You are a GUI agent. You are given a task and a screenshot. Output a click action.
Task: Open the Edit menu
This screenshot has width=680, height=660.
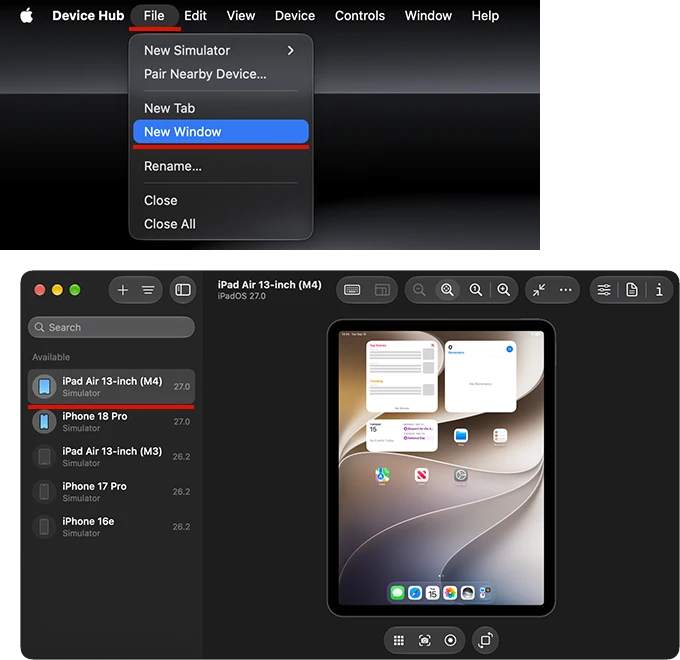click(x=195, y=16)
